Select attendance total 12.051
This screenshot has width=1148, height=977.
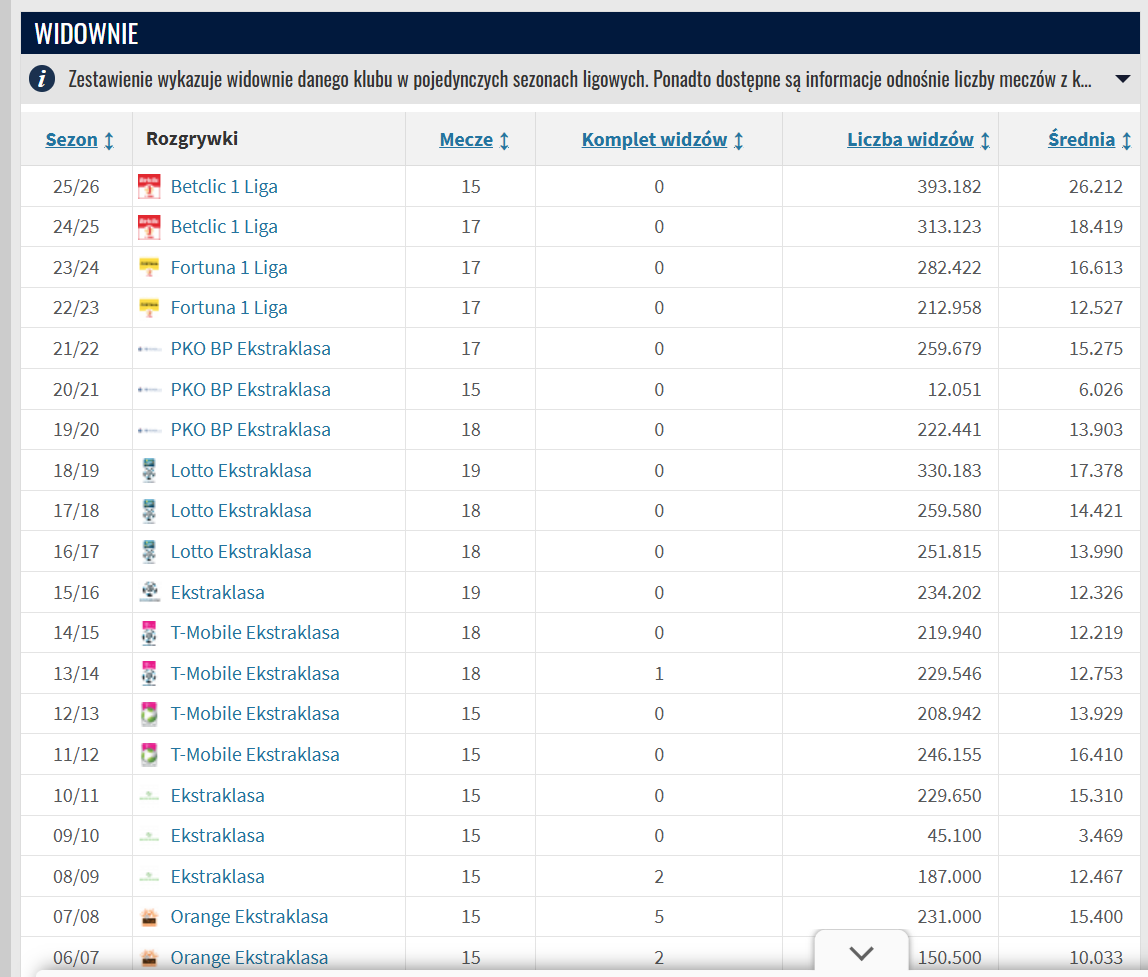click(x=954, y=390)
